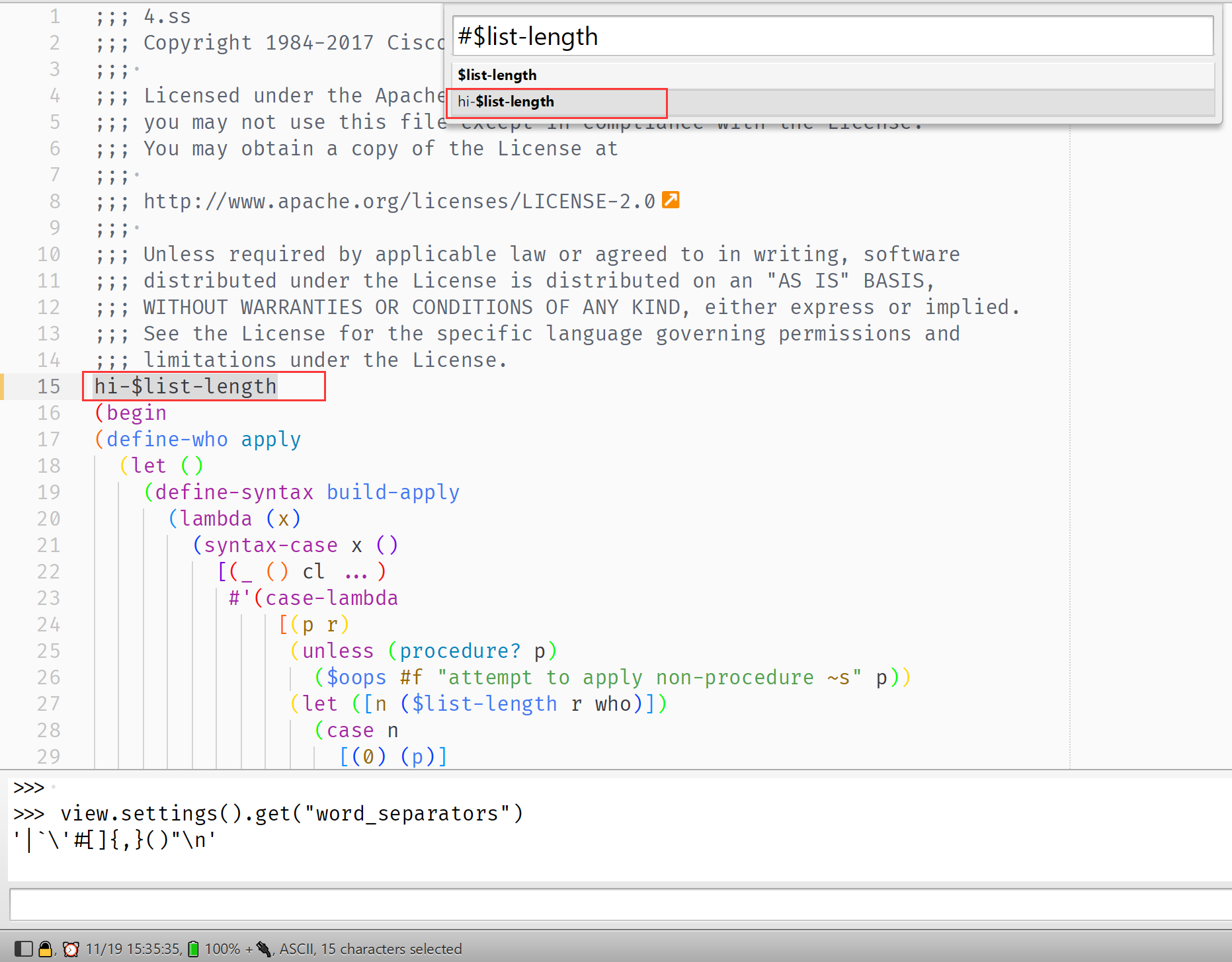The width and height of the screenshot is (1232, 962).
Task: Click the empty input field at the bottom
Action: (615, 904)
